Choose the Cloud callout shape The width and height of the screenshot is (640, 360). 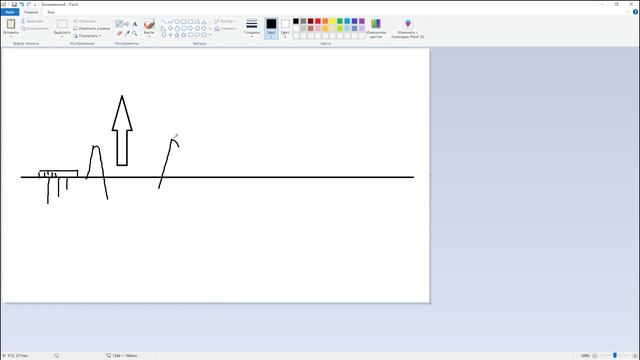(204, 35)
